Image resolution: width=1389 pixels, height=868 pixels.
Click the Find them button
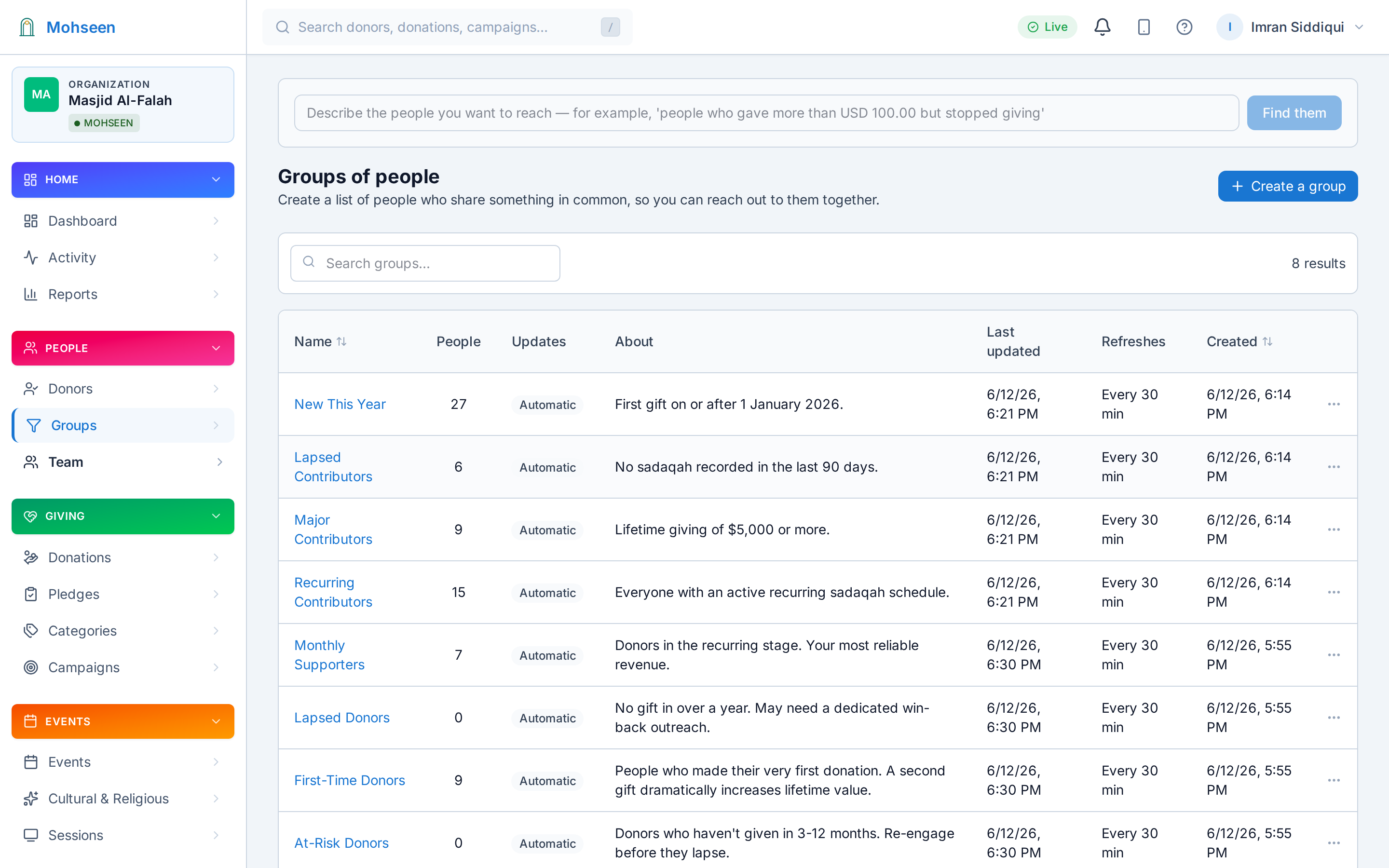click(x=1294, y=113)
